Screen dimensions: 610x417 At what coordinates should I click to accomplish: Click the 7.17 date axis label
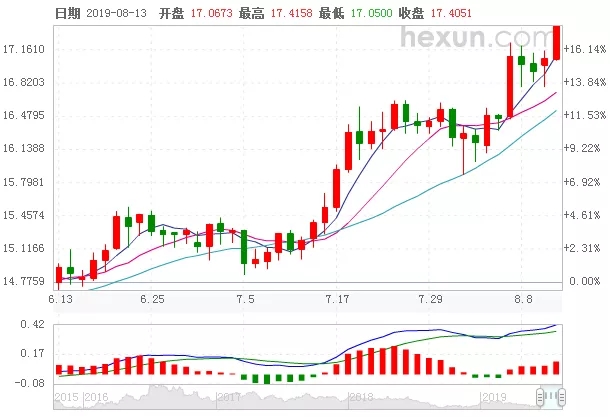tap(338, 300)
